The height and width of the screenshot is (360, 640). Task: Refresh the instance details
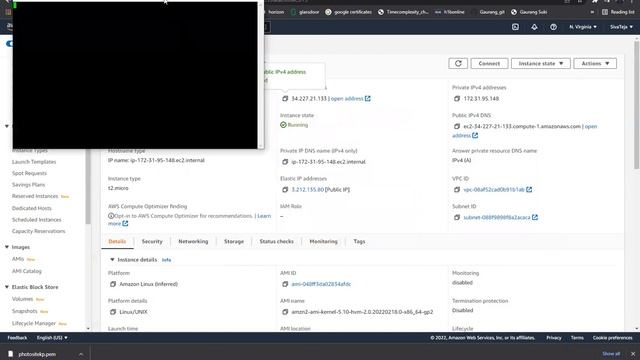tap(458, 64)
